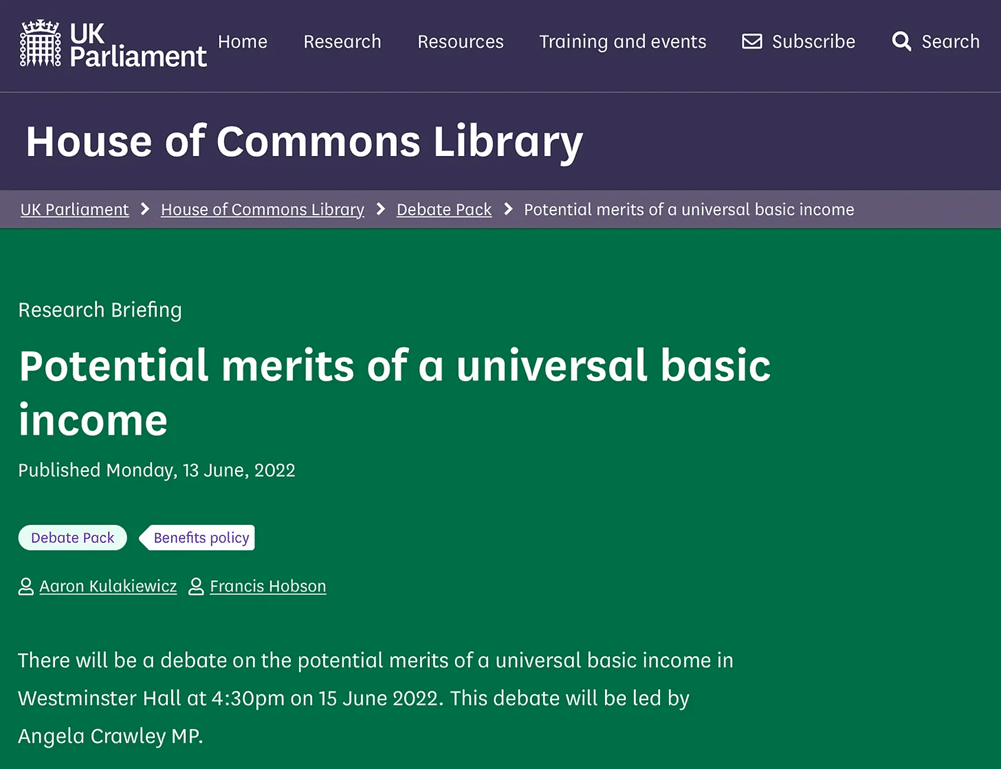Image resolution: width=1001 pixels, height=769 pixels.
Task: Click the person icon beside Francis Hobson
Action: [x=196, y=586]
